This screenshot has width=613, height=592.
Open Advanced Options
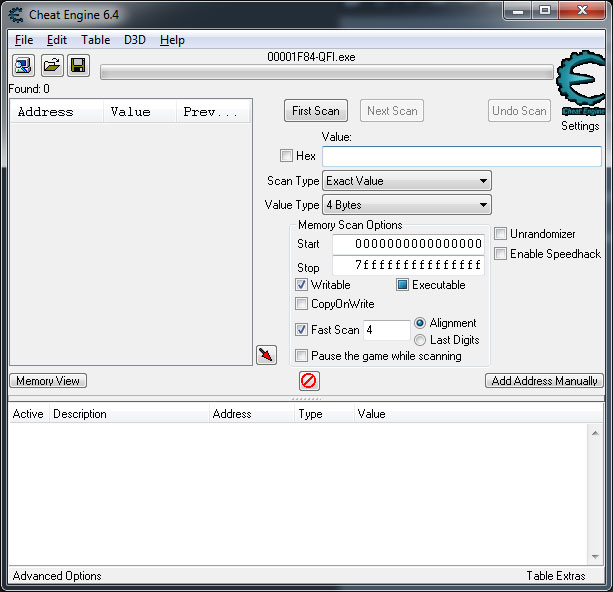[57, 576]
